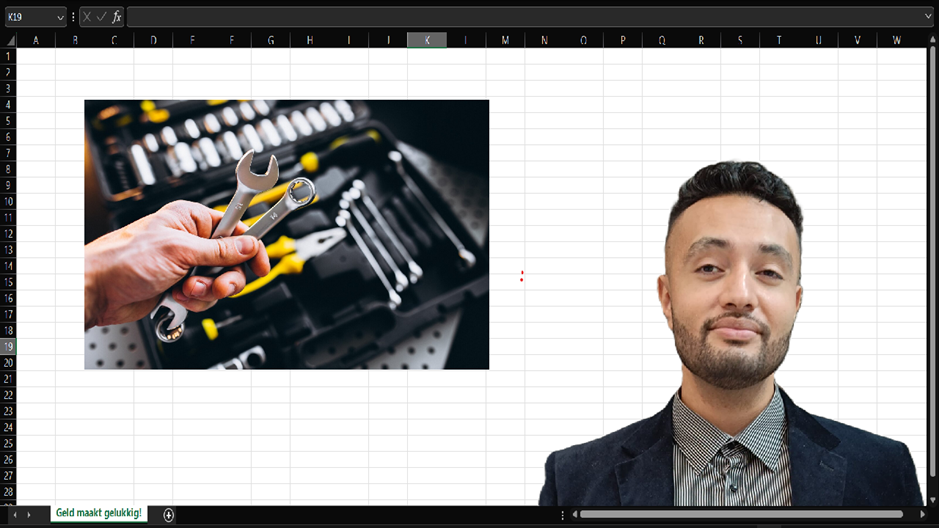
Task: Click the horizontal scrollbar thumb
Action: (740, 514)
